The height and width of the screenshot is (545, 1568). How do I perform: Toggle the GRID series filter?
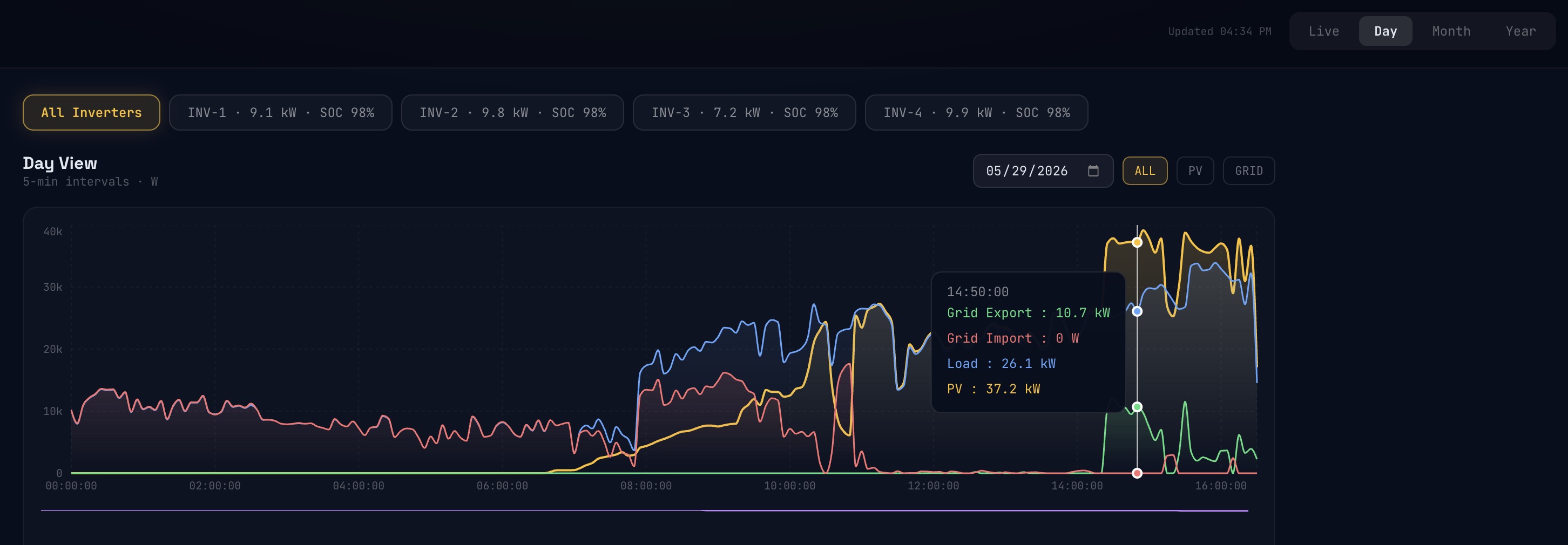pos(1249,171)
